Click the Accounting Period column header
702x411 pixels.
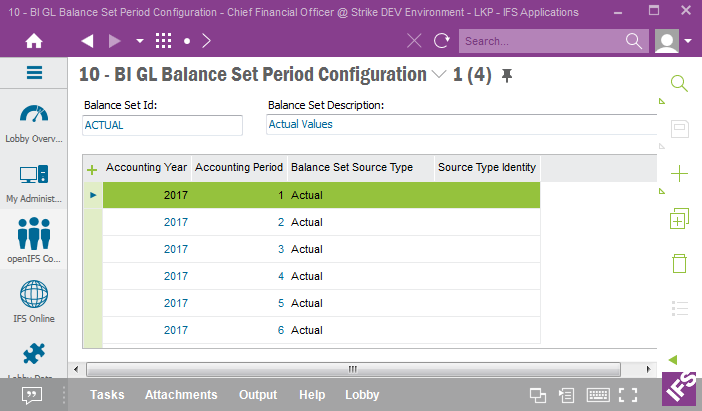[239, 167]
